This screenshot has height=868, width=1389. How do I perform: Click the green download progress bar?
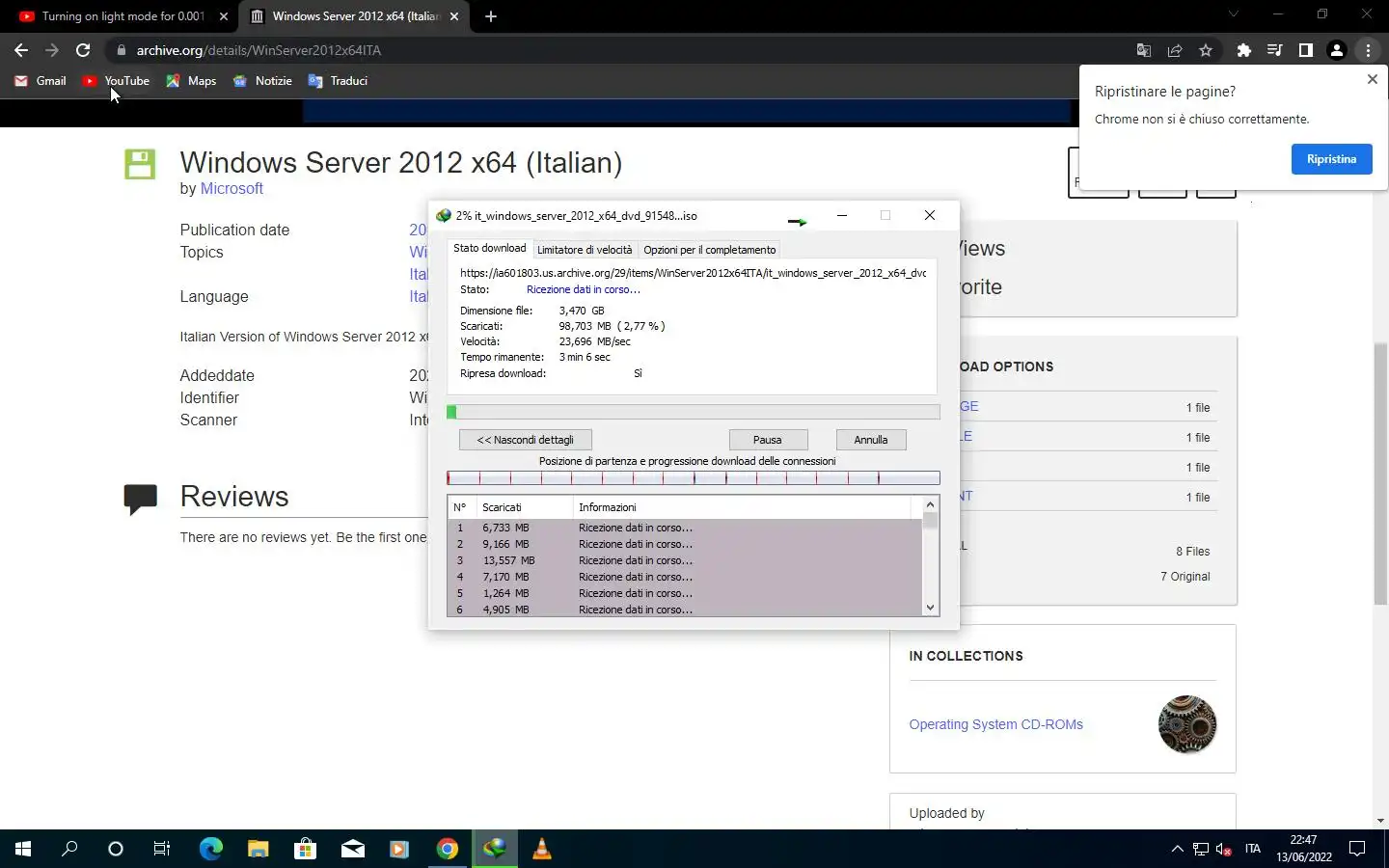[x=694, y=413]
